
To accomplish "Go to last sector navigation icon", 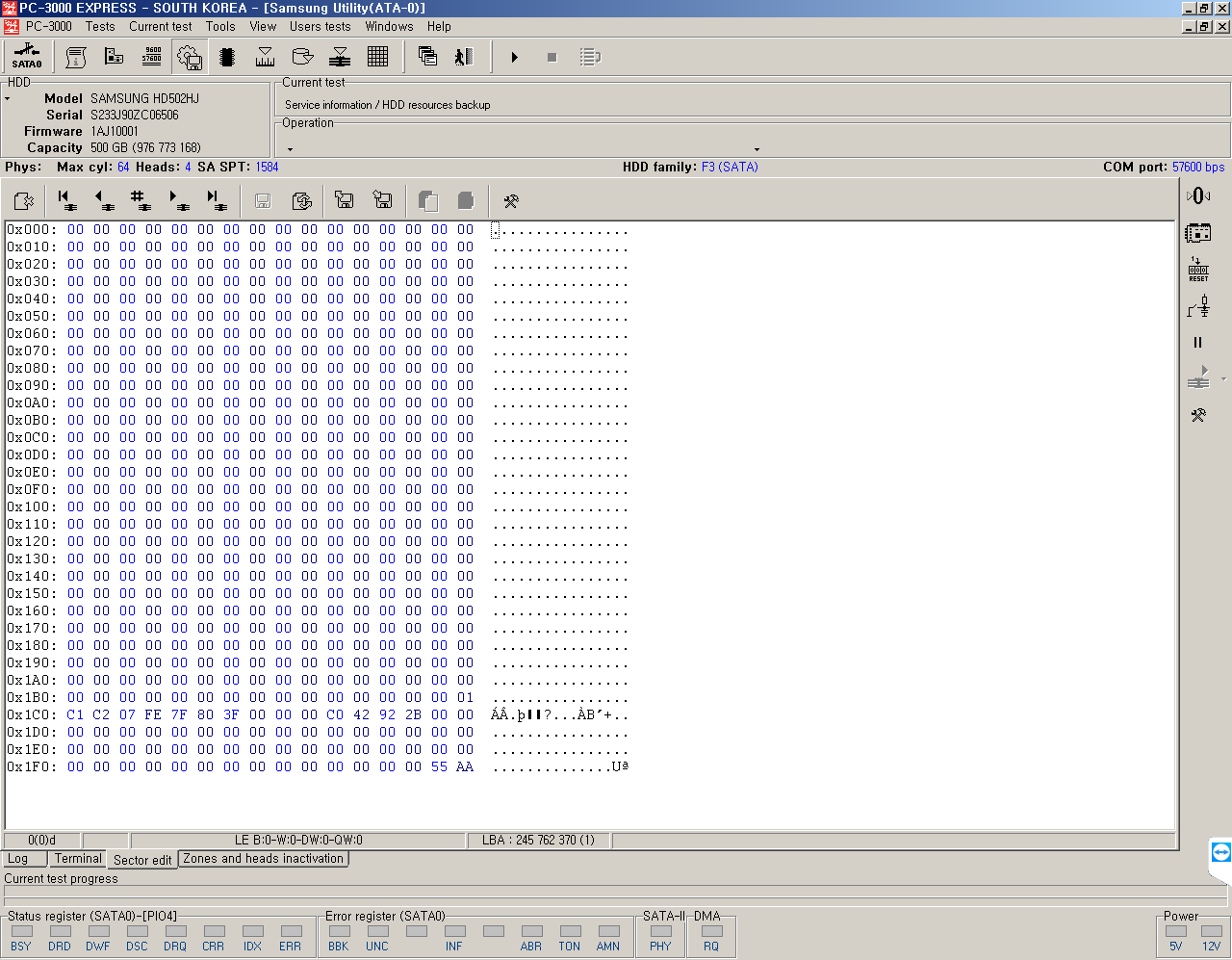I will (216, 200).
